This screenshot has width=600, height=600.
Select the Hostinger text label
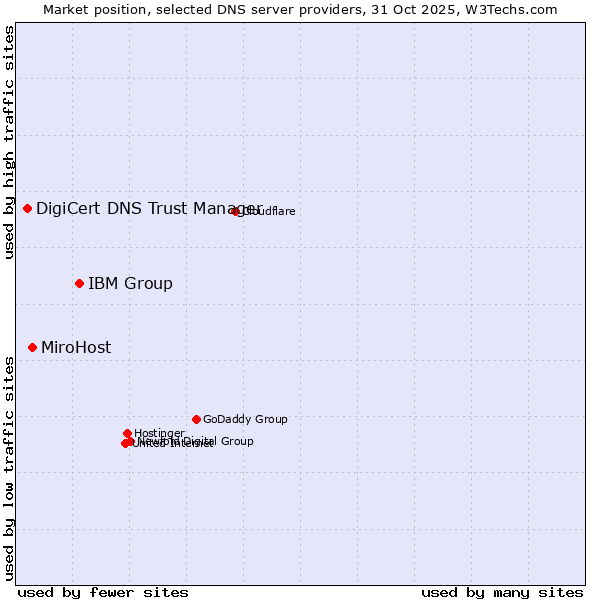[160, 433]
